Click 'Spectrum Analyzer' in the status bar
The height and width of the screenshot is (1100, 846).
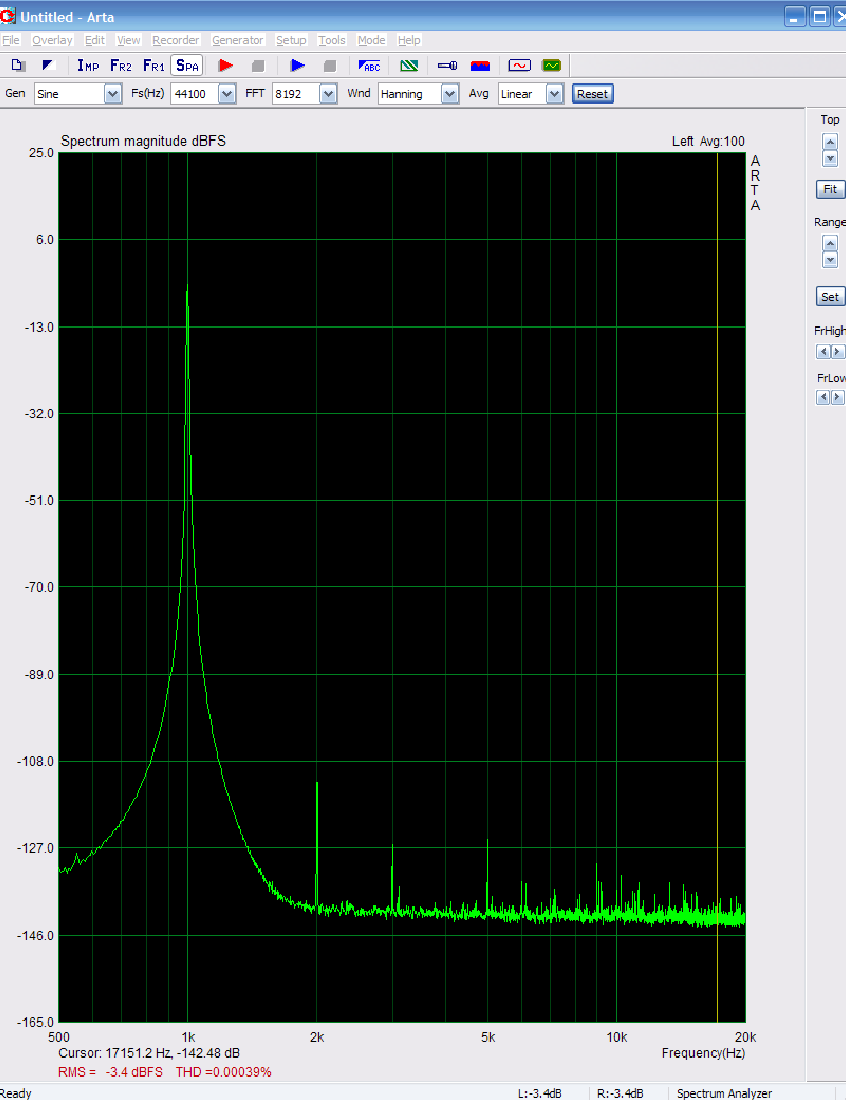point(724,1093)
